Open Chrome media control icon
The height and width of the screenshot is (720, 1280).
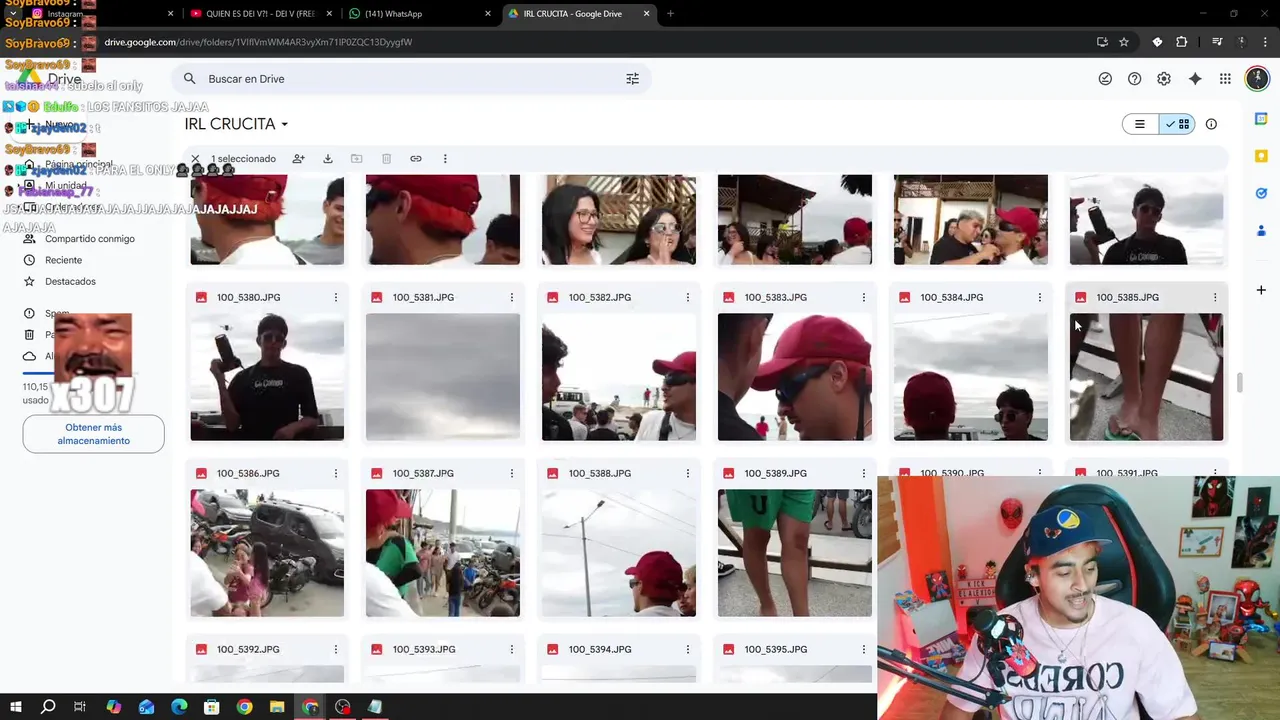[1217, 42]
